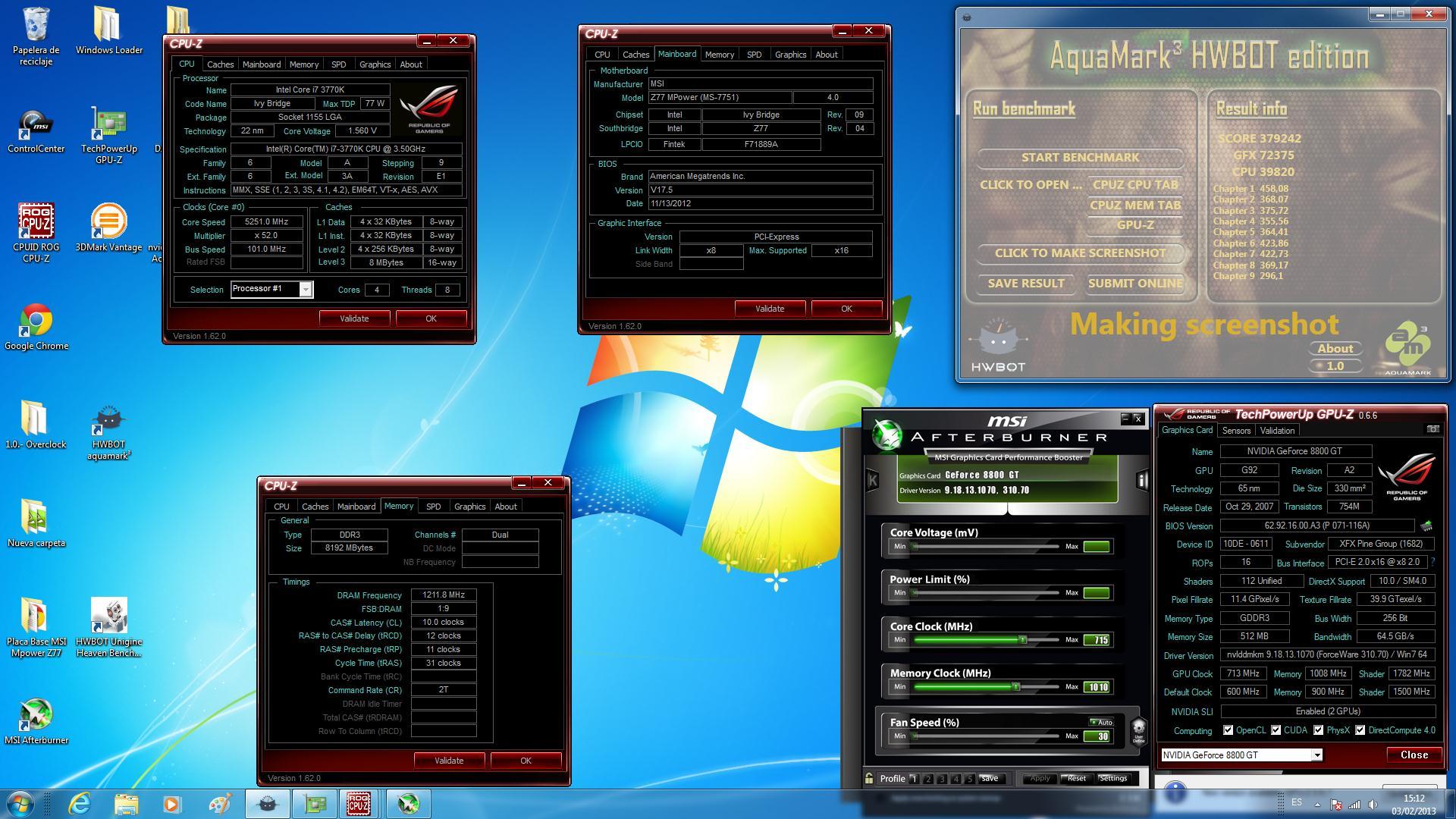The width and height of the screenshot is (1456, 819).
Task: Open Papelera de reciclaje desktop icon
Action: [36, 36]
